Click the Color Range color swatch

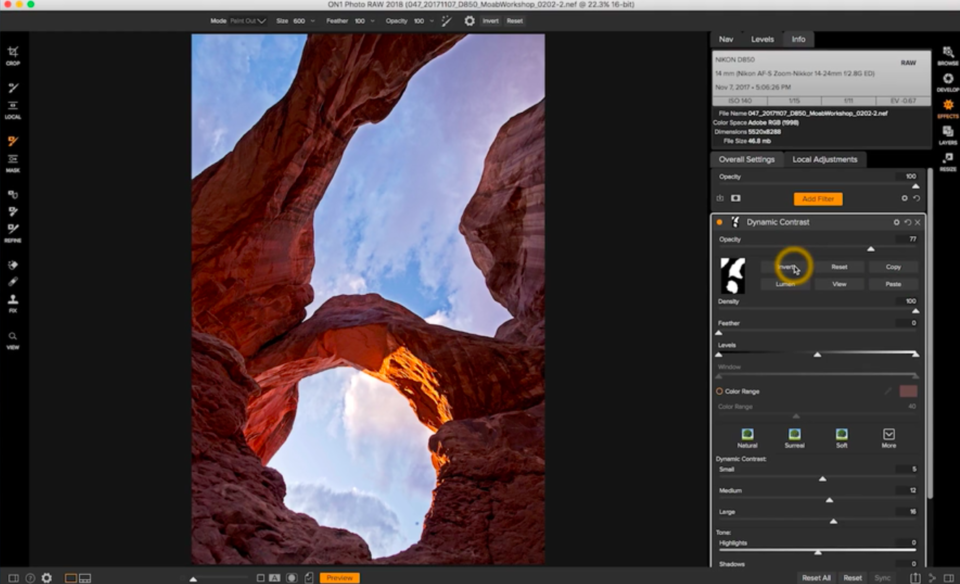tap(908, 391)
